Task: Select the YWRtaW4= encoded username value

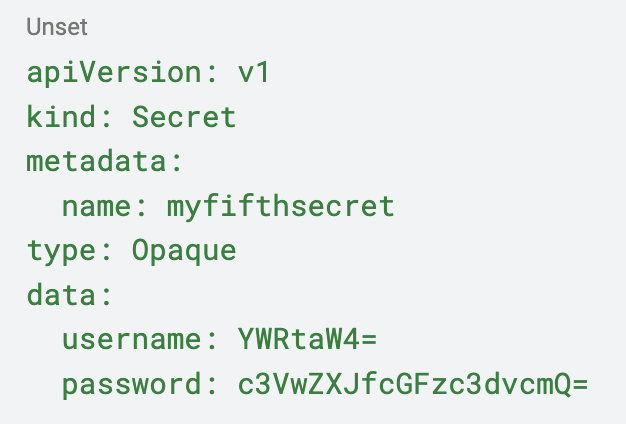Action: coord(306,339)
